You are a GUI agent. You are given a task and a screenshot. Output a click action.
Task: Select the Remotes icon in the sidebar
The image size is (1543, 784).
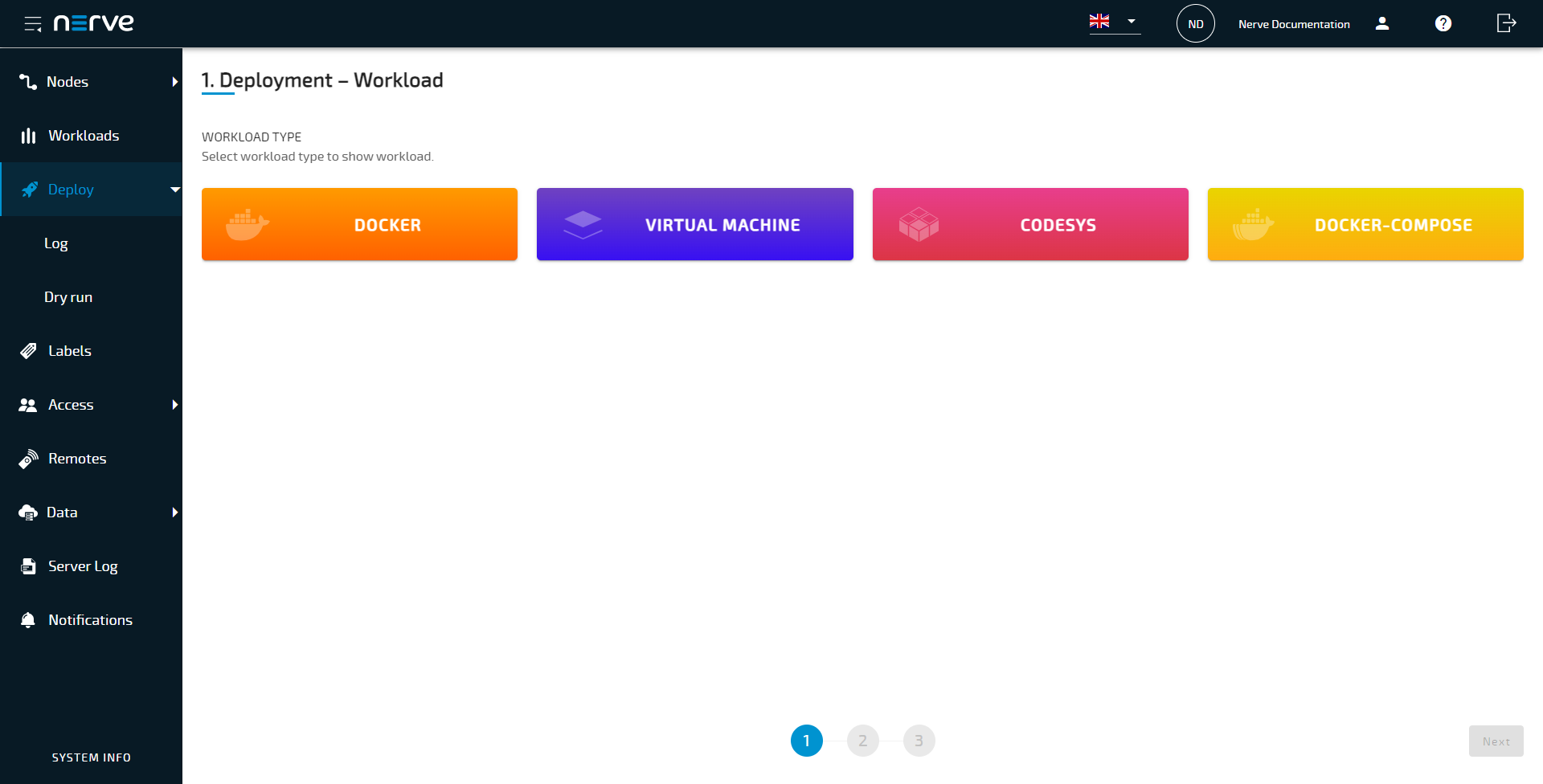(x=28, y=458)
